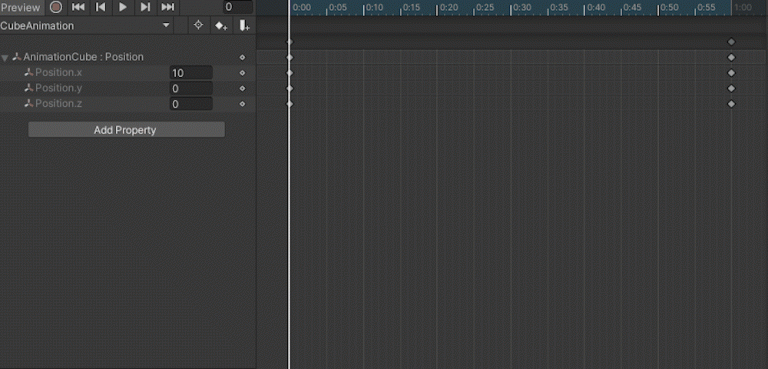Click the Add Property button
The image size is (768, 369).
126,130
